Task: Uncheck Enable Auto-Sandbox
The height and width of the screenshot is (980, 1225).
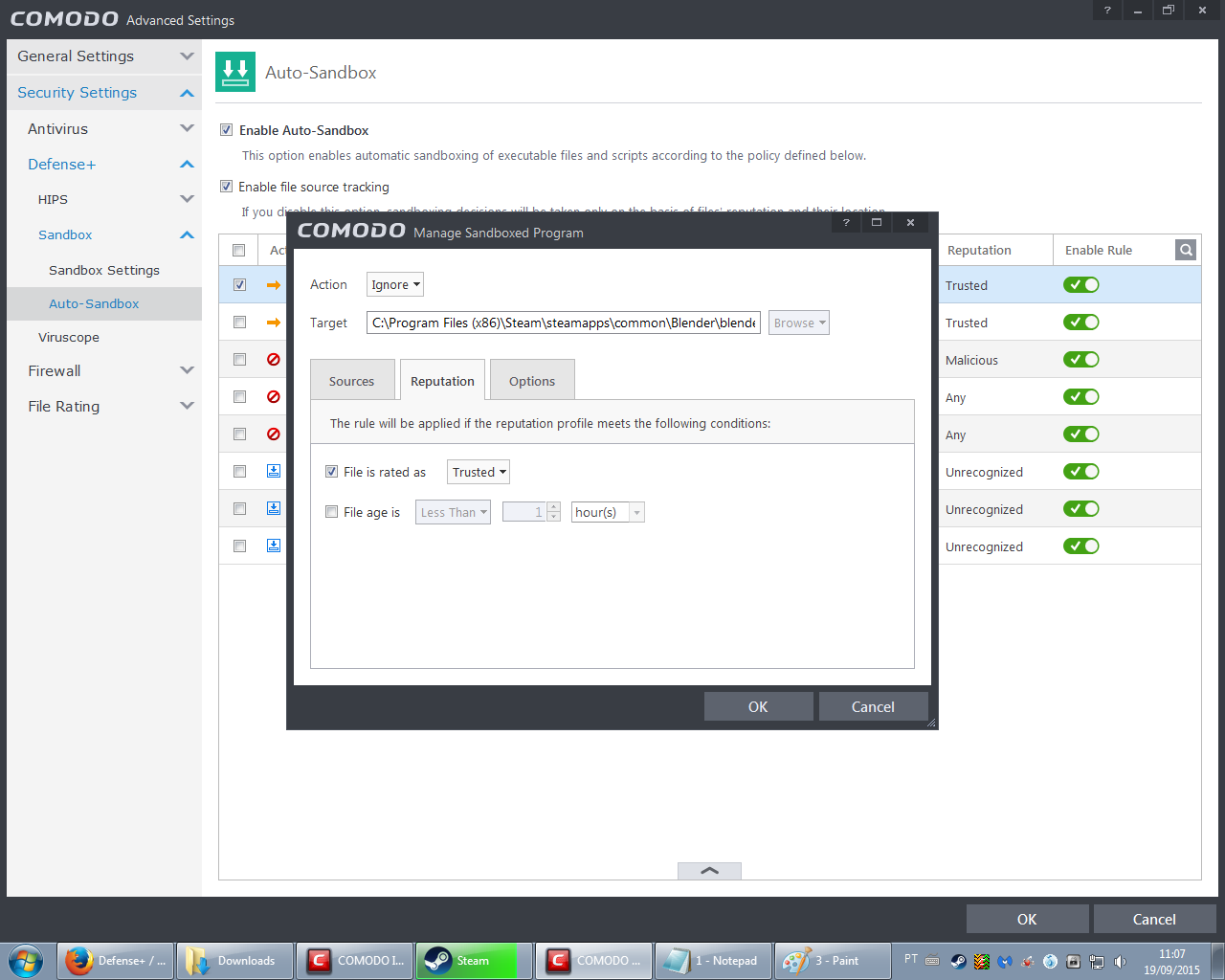Action: (227, 129)
